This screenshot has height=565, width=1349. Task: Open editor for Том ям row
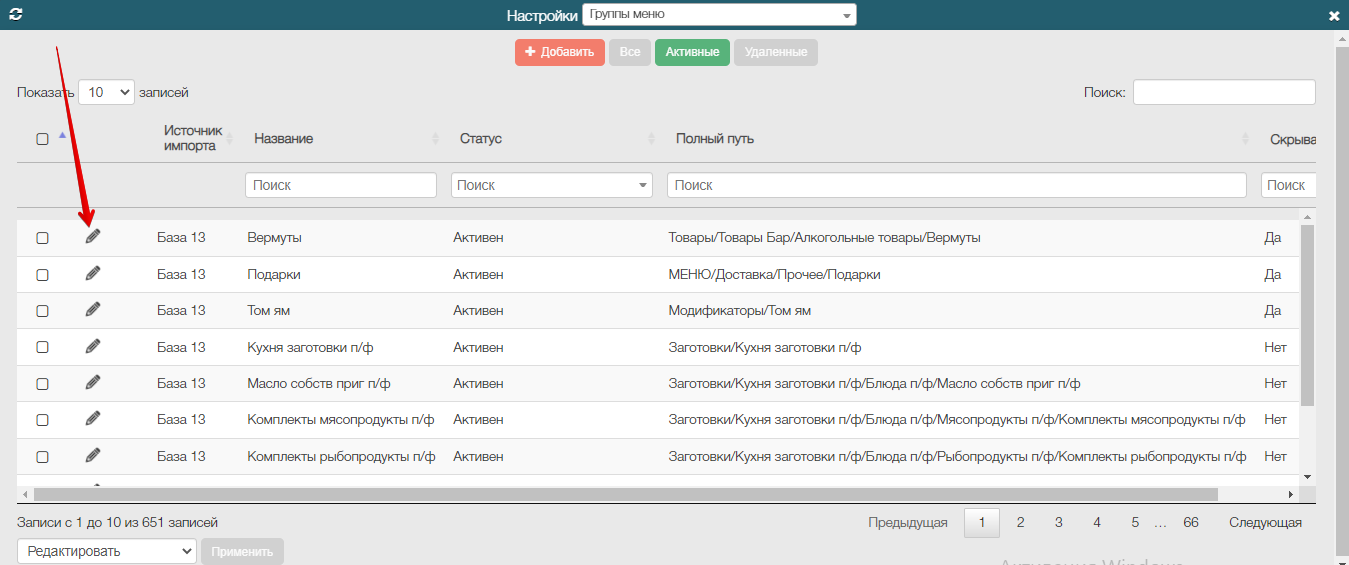tap(93, 310)
